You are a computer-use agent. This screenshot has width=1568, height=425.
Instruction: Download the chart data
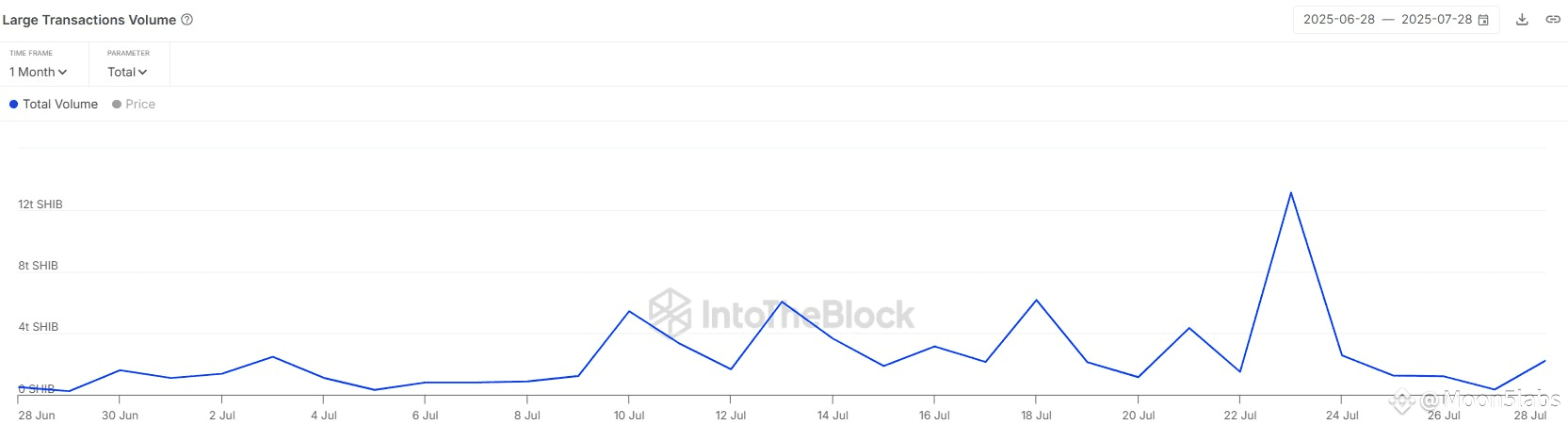(1522, 20)
